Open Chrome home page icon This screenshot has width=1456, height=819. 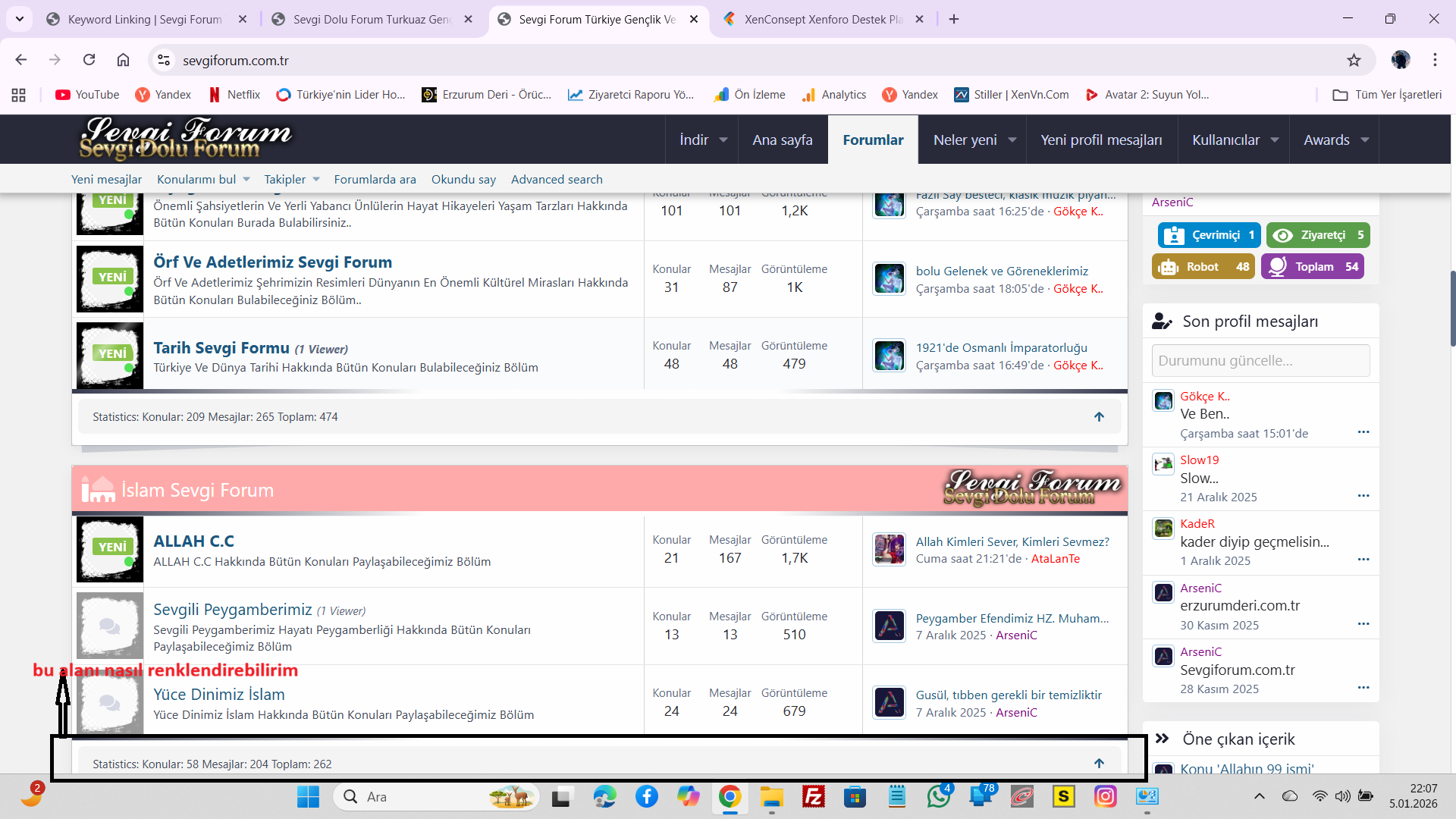coord(123,60)
